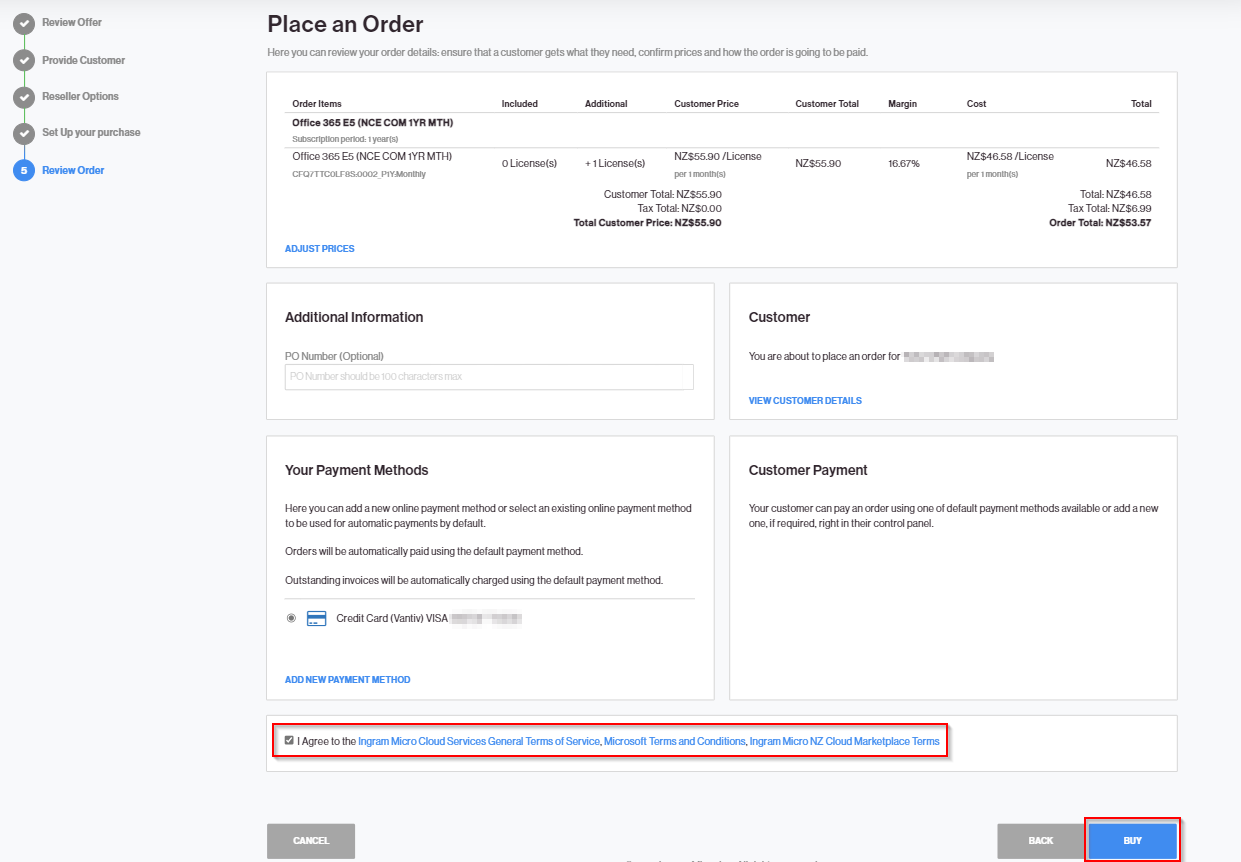Open the Provide Customer step label

(83, 60)
